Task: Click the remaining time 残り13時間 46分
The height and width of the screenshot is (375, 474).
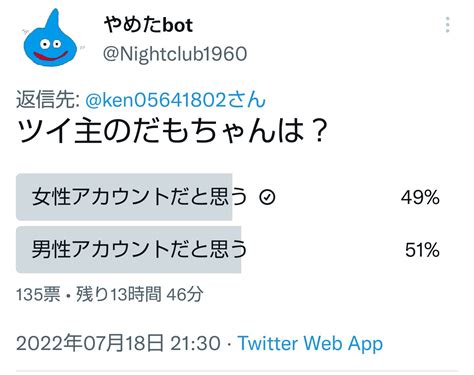Action: point(140,294)
